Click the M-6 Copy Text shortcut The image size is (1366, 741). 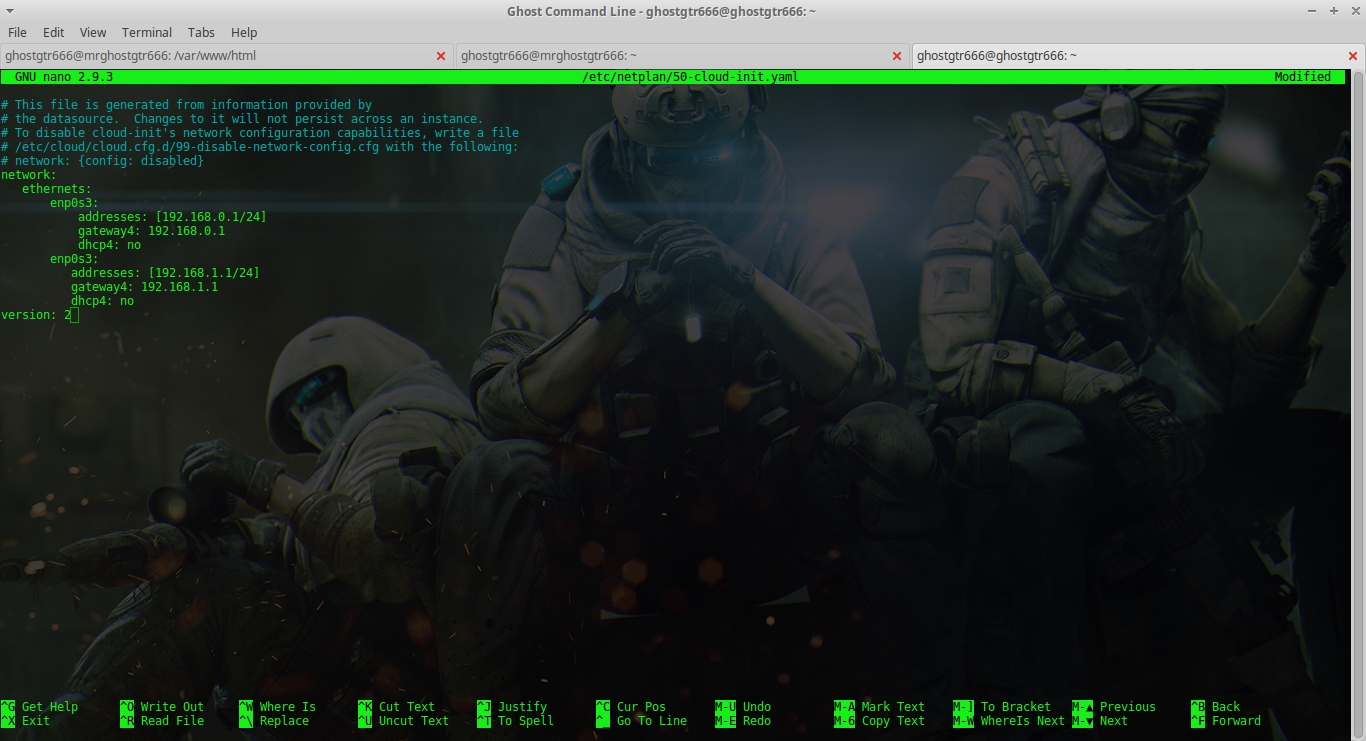tap(880, 720)
